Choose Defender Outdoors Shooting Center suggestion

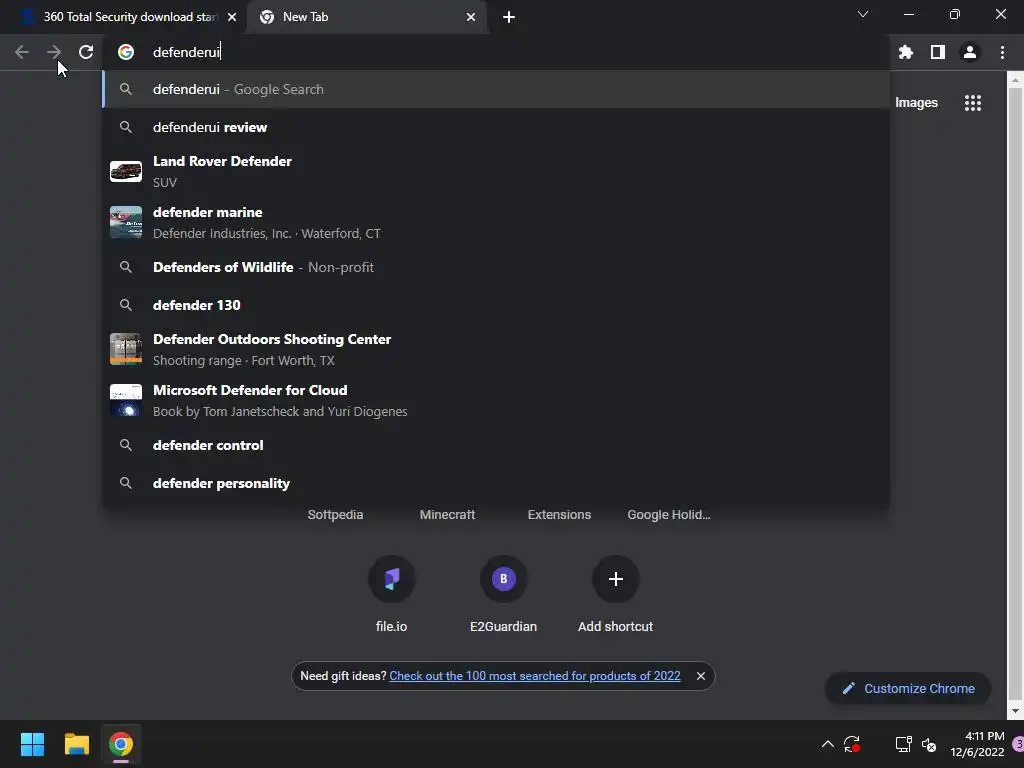point(496,349)
